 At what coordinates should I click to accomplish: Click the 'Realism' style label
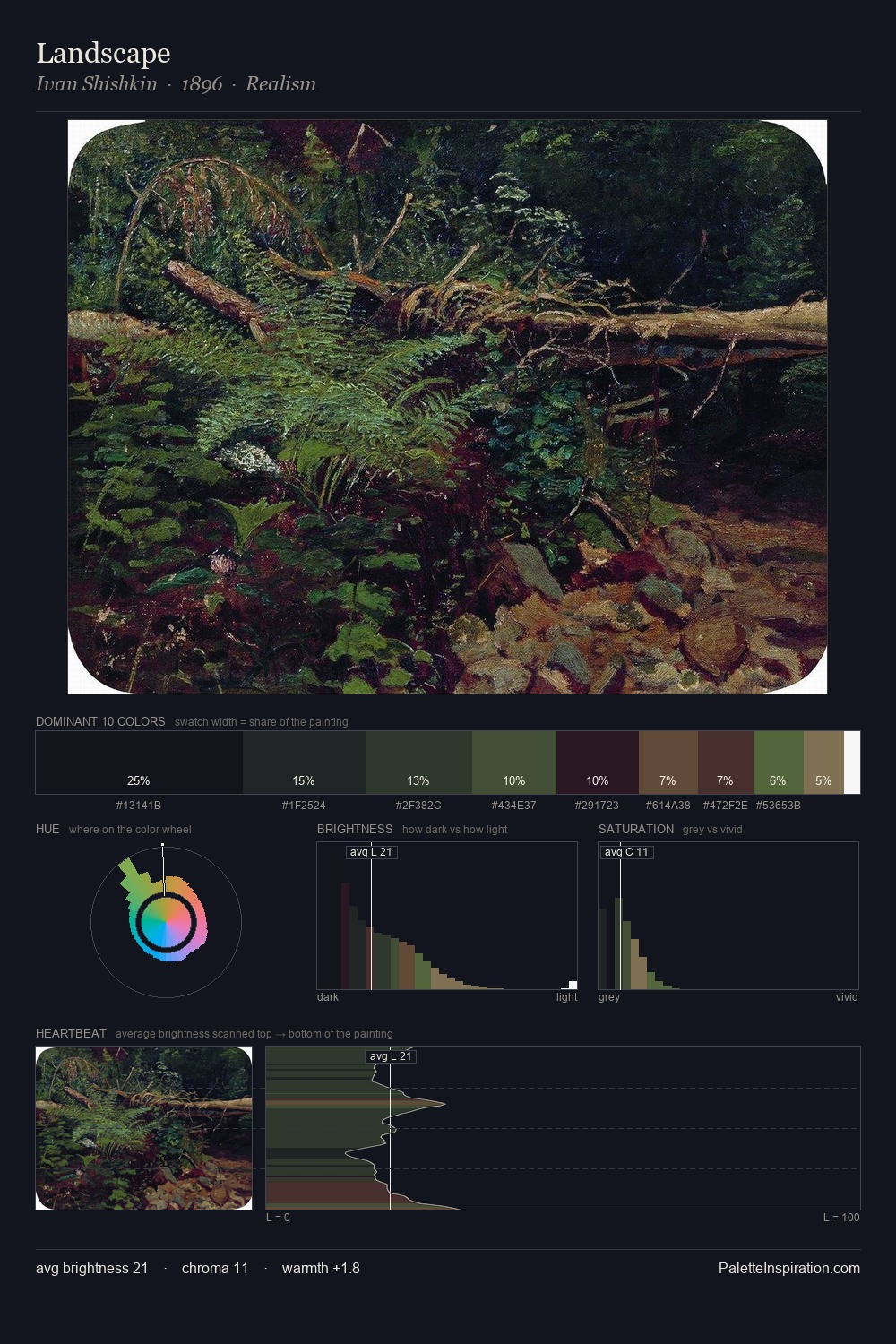tap(280, 83)
